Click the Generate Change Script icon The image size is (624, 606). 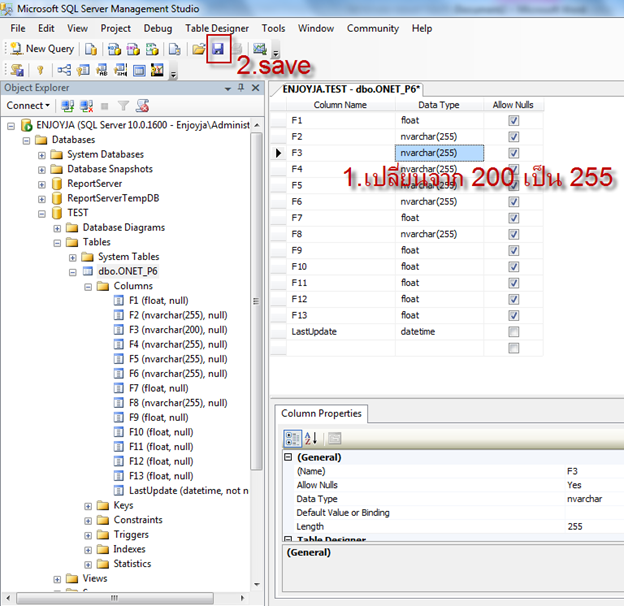(17, 70)
